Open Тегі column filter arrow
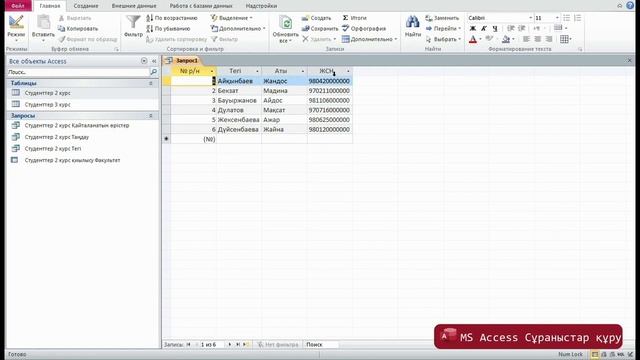 click(x=257, y=71)
